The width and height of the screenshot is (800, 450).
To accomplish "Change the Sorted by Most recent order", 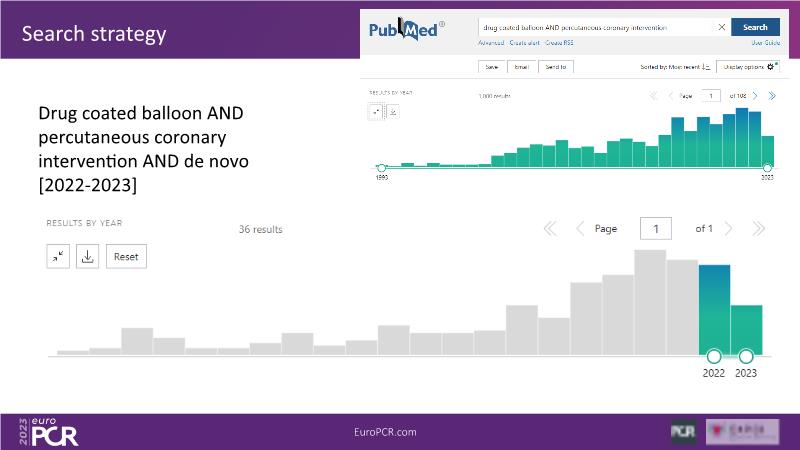I will 675,67.
